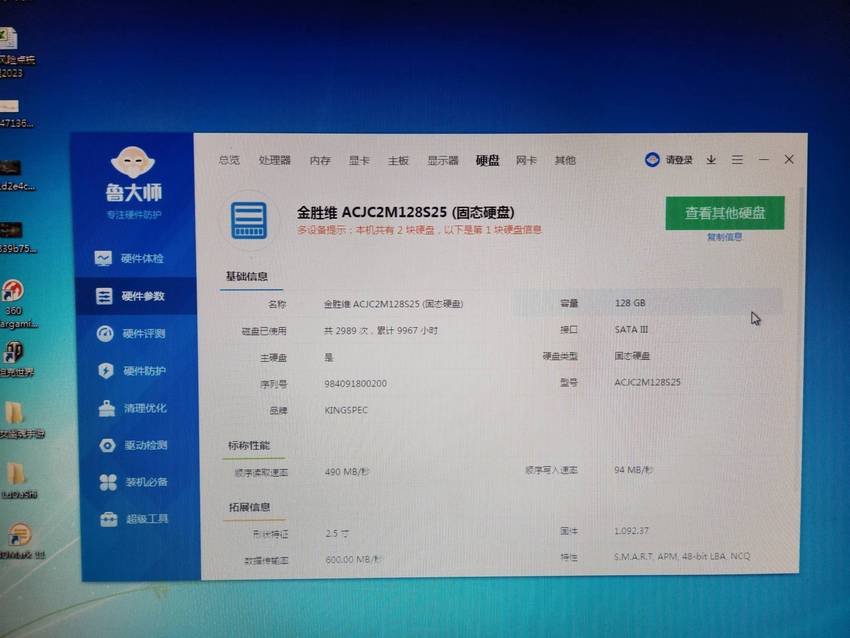The height and width of the screenshot is (638, 850).
Task: Click the serial number 984091800200
Action: (356, 384)
